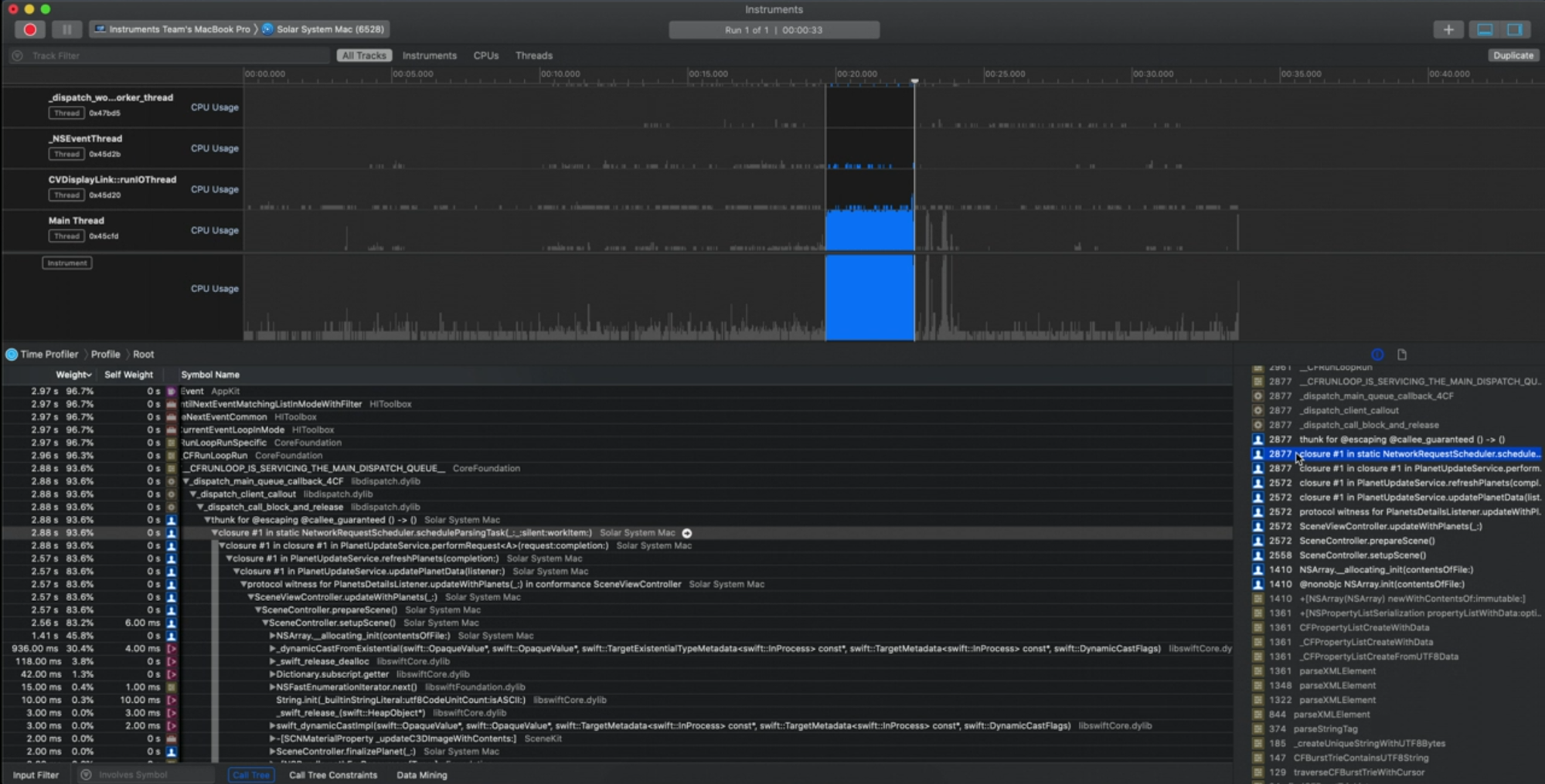Switch to the Threads tab
1545x784 pixels.
pos(533,56)
